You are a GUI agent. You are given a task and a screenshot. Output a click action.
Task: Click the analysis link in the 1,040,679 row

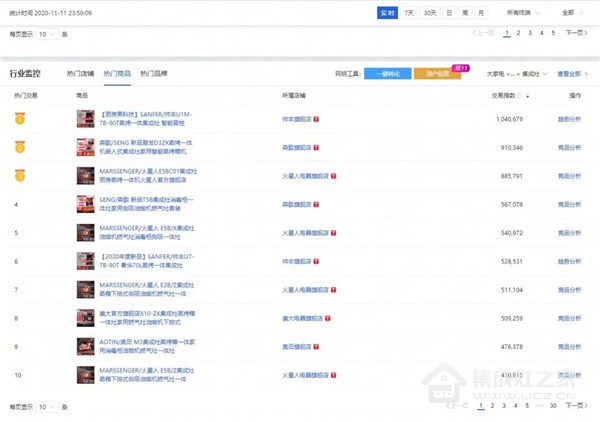coord(569,119)
